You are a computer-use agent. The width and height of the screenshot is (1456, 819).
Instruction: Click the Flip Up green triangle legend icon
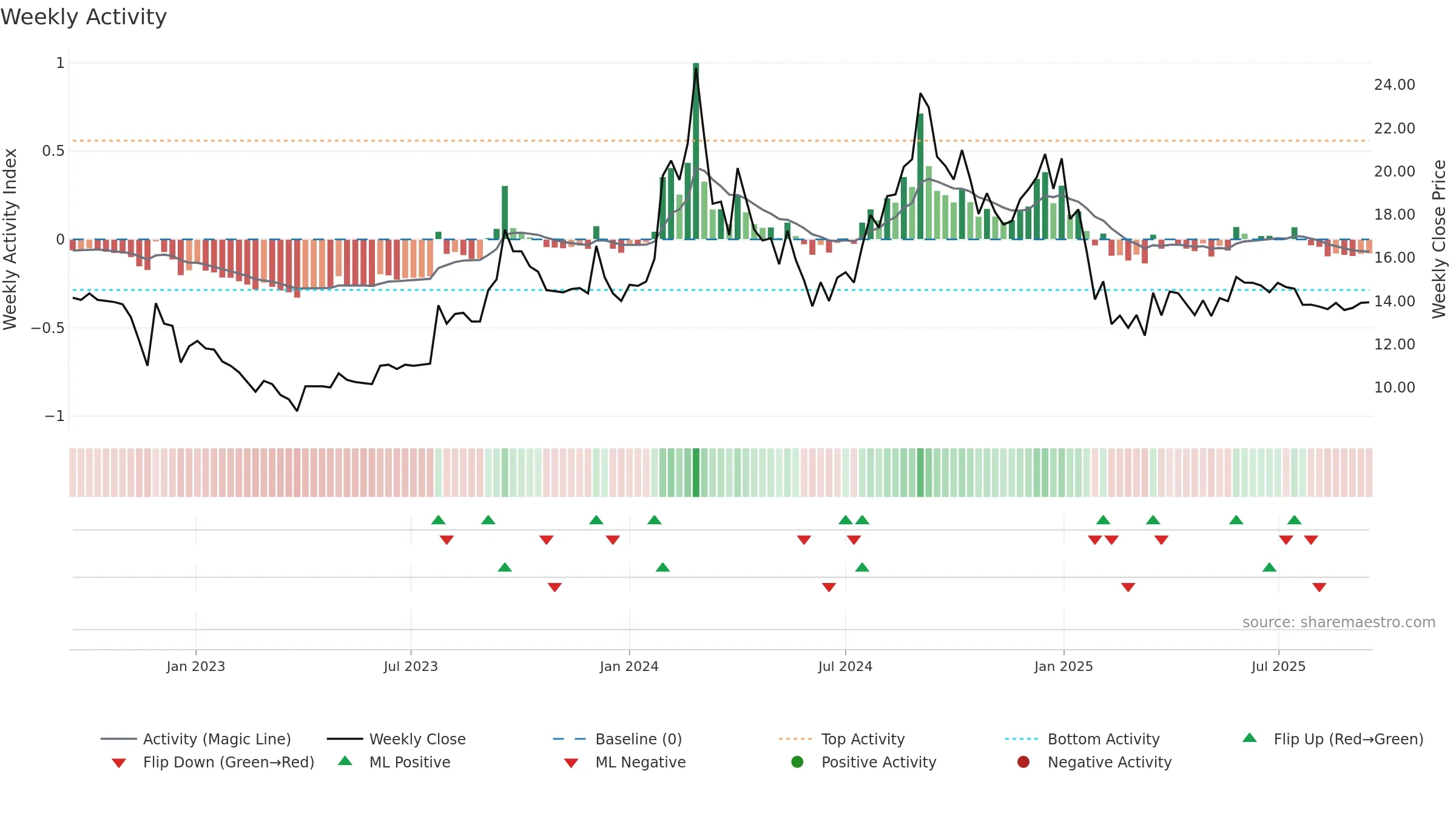tap(1250, 738)
